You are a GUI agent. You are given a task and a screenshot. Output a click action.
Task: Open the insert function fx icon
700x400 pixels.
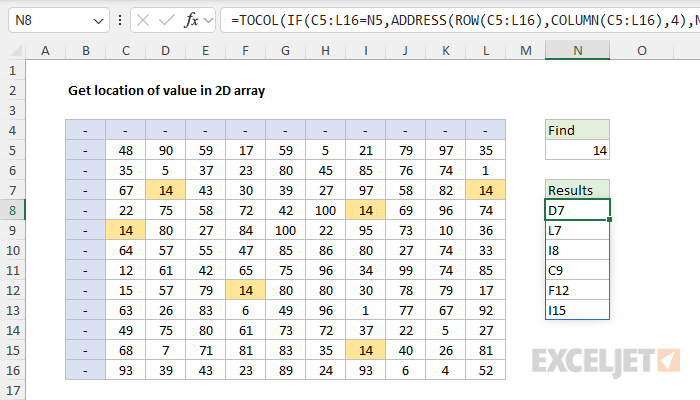[x=191, y=21]
